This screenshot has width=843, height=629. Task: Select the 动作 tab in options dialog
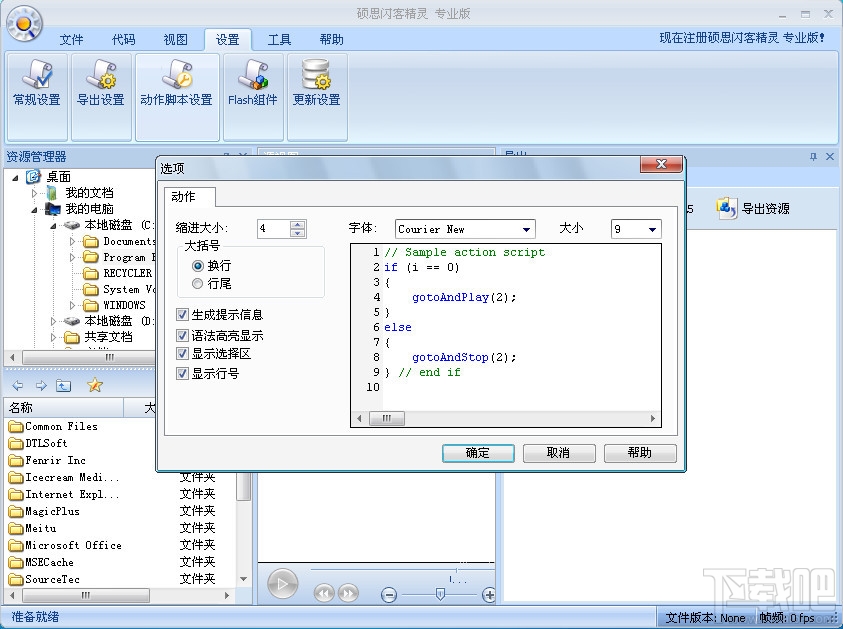(190, 197)
